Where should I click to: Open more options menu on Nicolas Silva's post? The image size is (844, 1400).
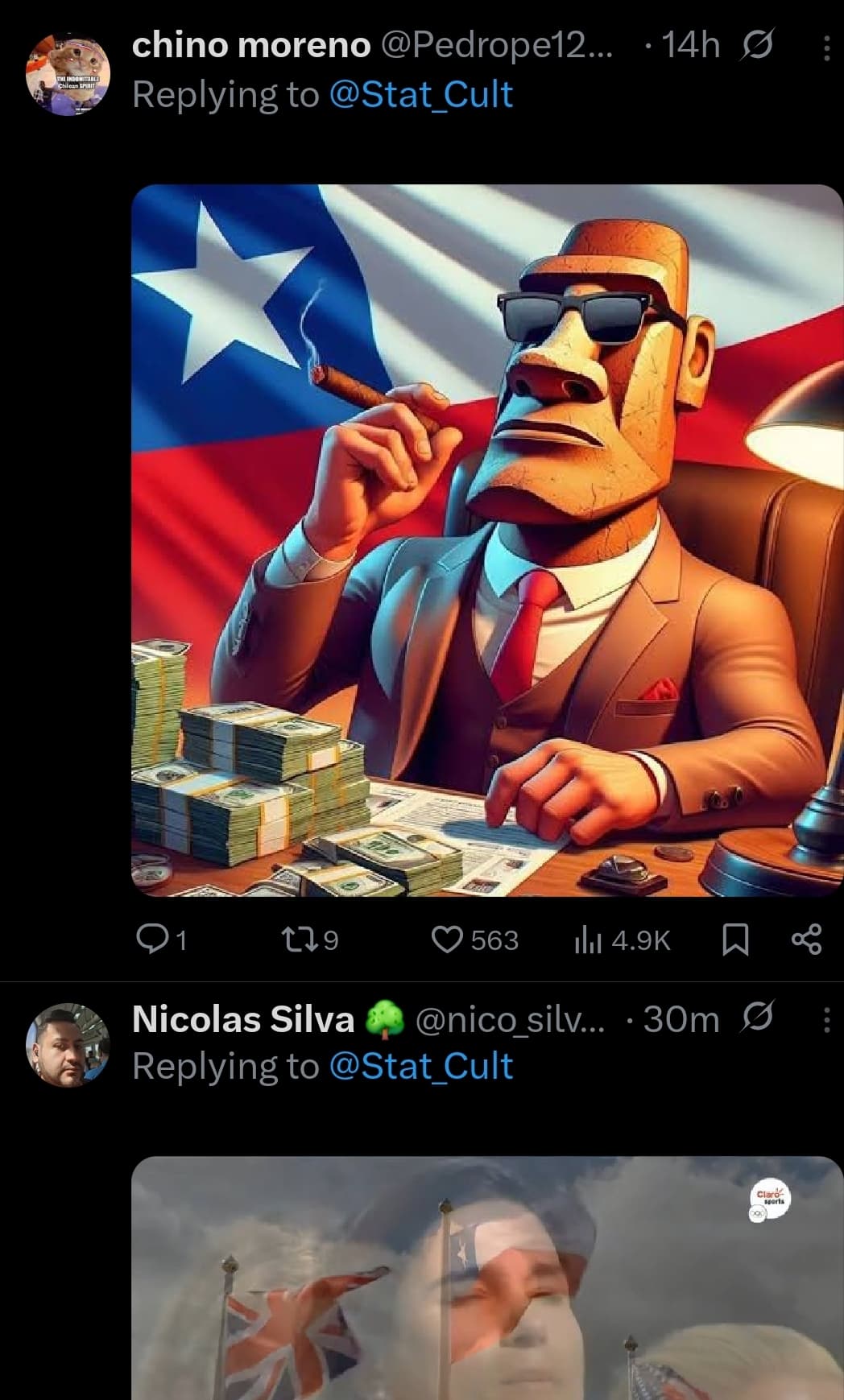point(826,1021)
